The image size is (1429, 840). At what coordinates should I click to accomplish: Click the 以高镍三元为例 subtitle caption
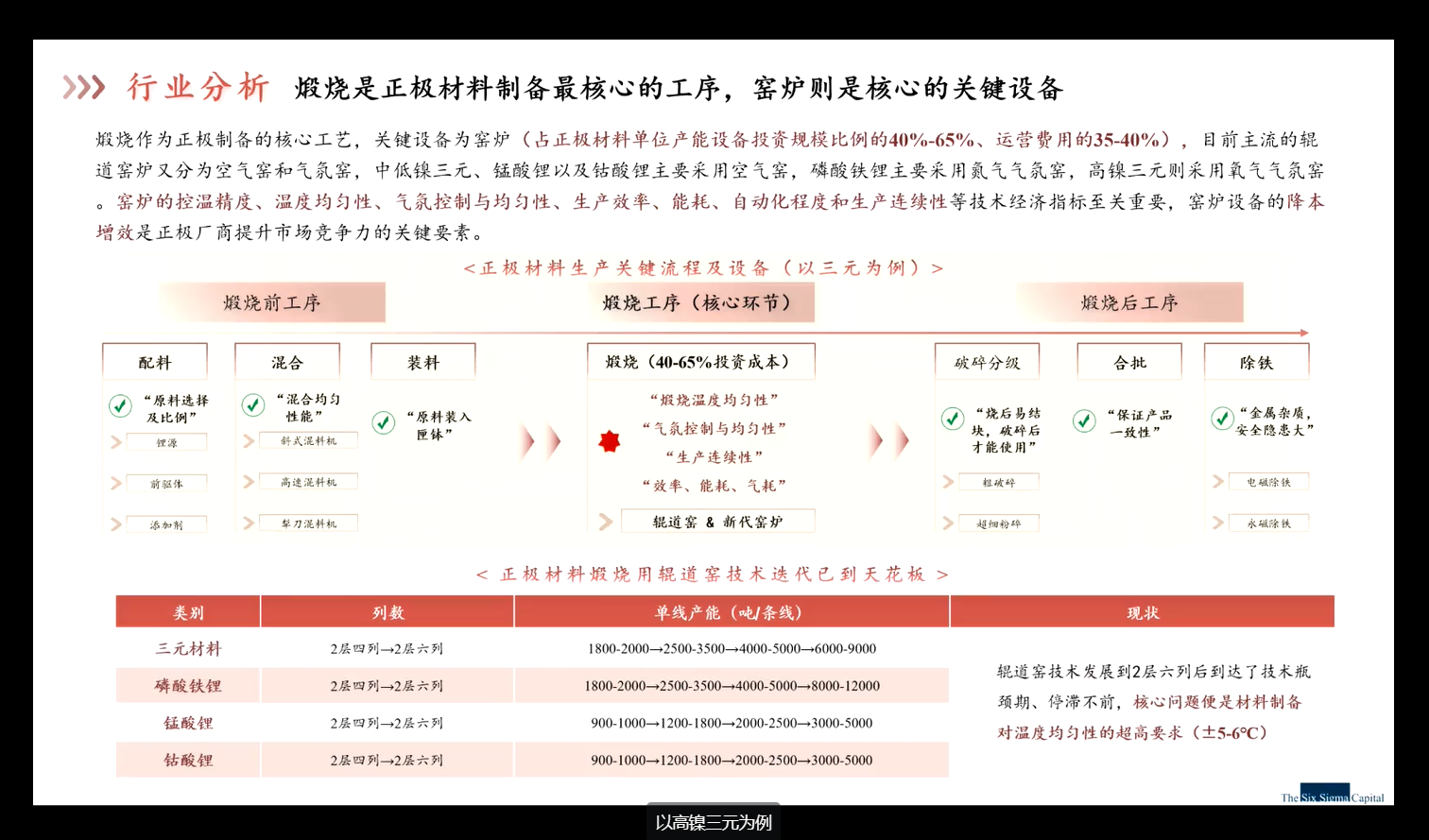click(714, 822)
